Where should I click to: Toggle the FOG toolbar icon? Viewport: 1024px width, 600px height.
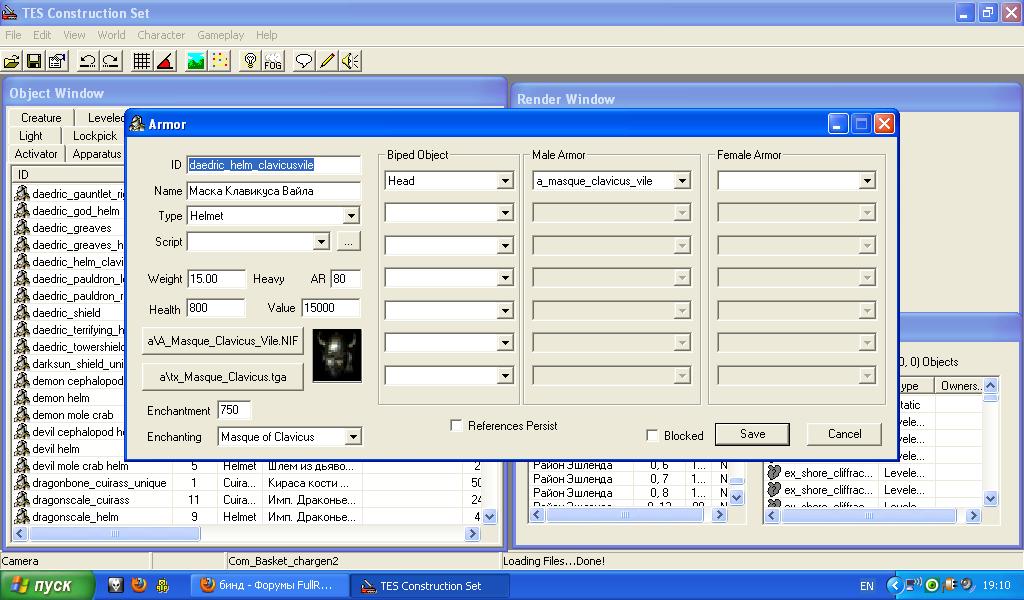[x=274, y=61]
